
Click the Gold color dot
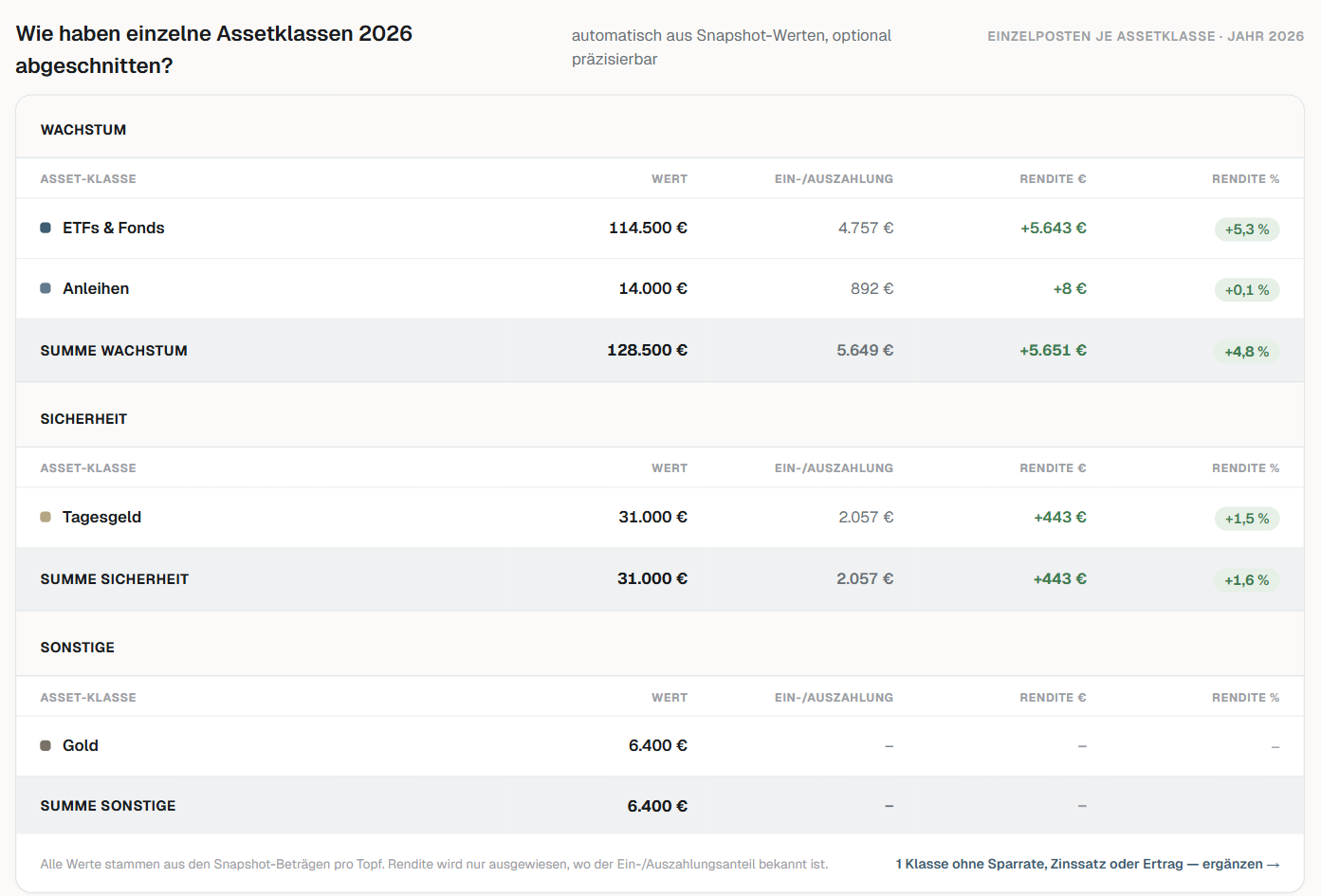click(x=46, y=745)
